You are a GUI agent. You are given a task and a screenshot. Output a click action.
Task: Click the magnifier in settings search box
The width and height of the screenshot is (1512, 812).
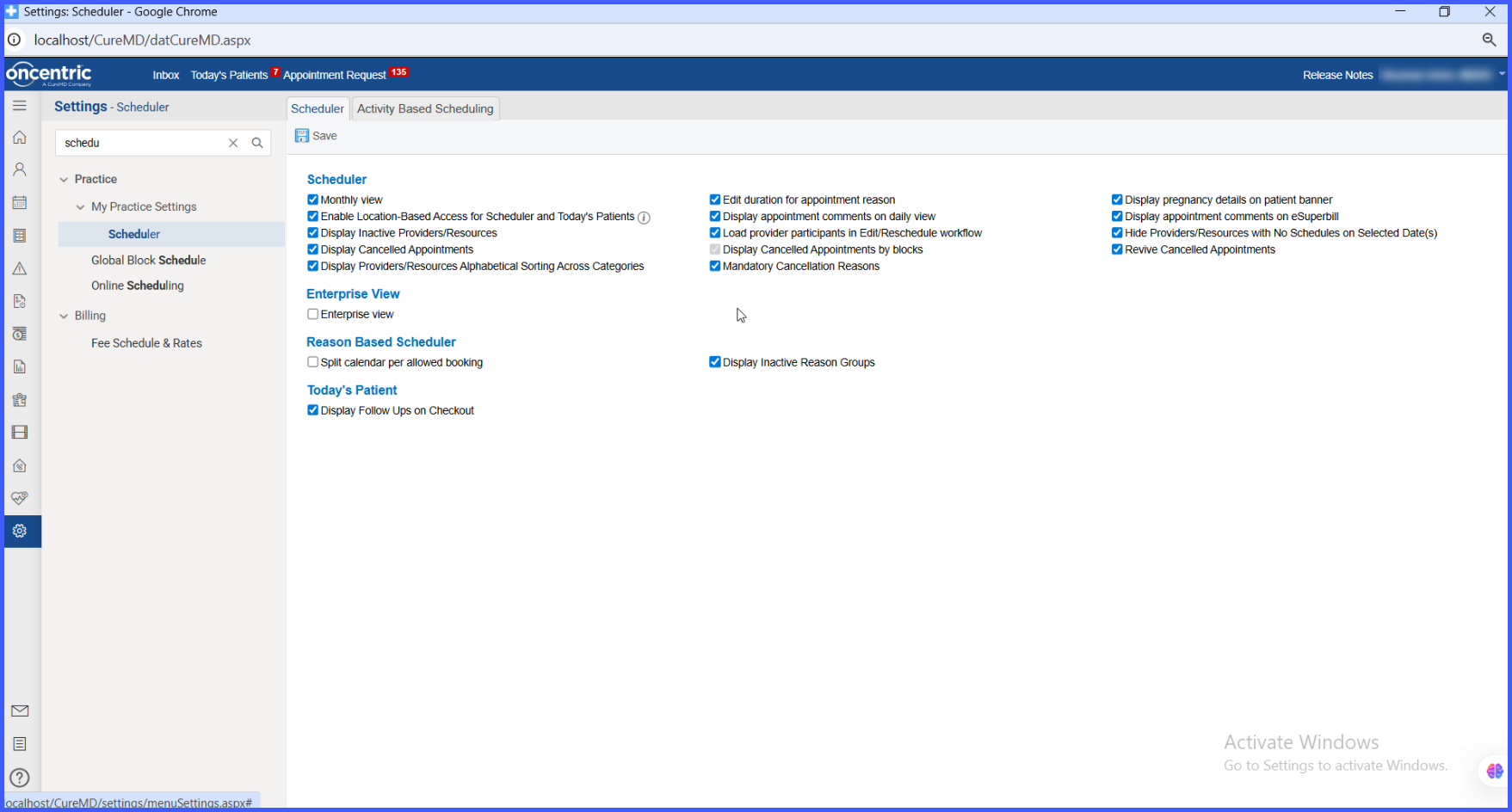click(x=257, y=143)
